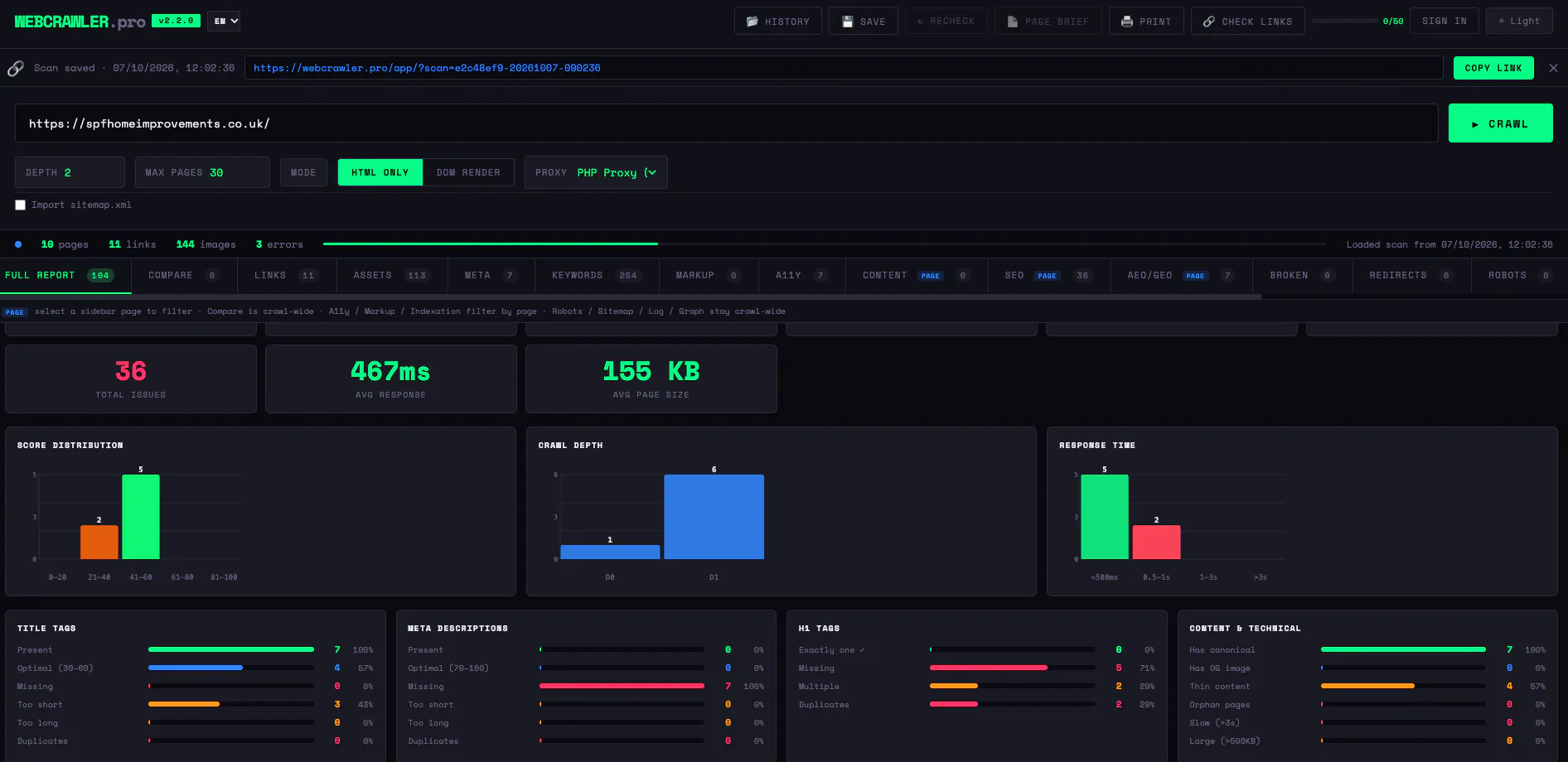Image resolution: width=1568 pixels, height=762 pixels.
Task: Open the Compare tab
Action: 184,276
